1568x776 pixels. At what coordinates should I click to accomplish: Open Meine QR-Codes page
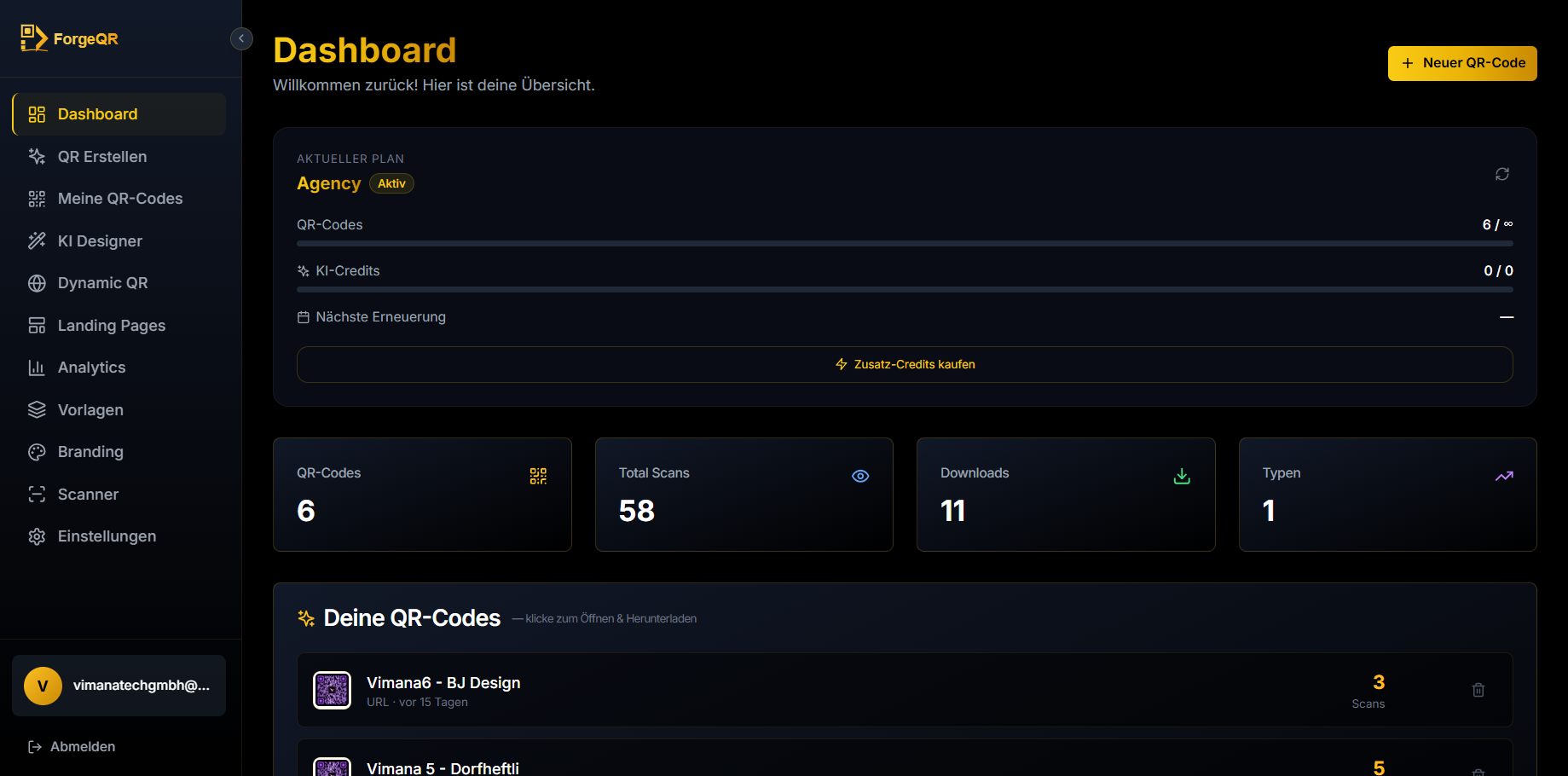click(119, 199)
